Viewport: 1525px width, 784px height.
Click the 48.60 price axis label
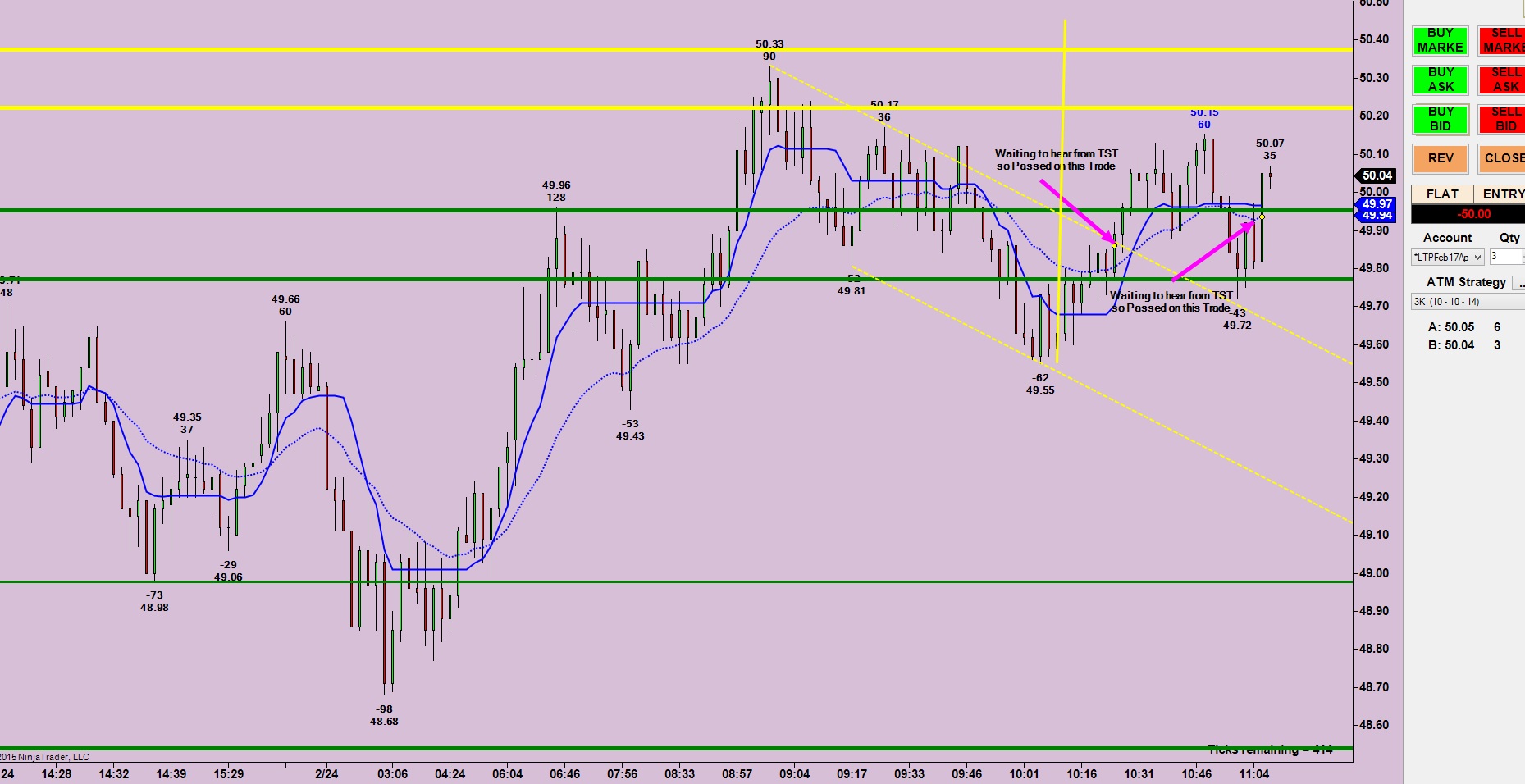pyautogui.click(x=1374, y=725)
